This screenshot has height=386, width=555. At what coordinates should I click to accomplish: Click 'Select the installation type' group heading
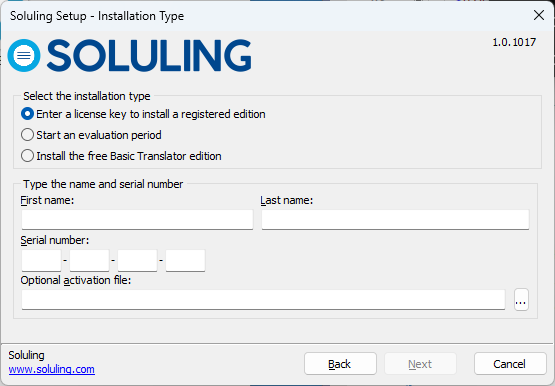87,96
